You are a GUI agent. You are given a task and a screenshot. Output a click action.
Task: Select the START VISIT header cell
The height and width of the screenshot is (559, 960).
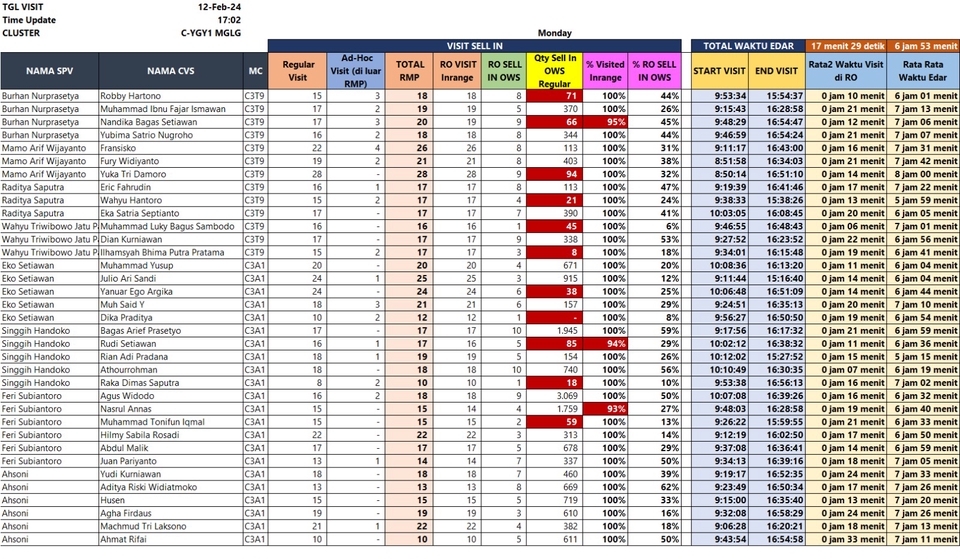tap(719, 71)
